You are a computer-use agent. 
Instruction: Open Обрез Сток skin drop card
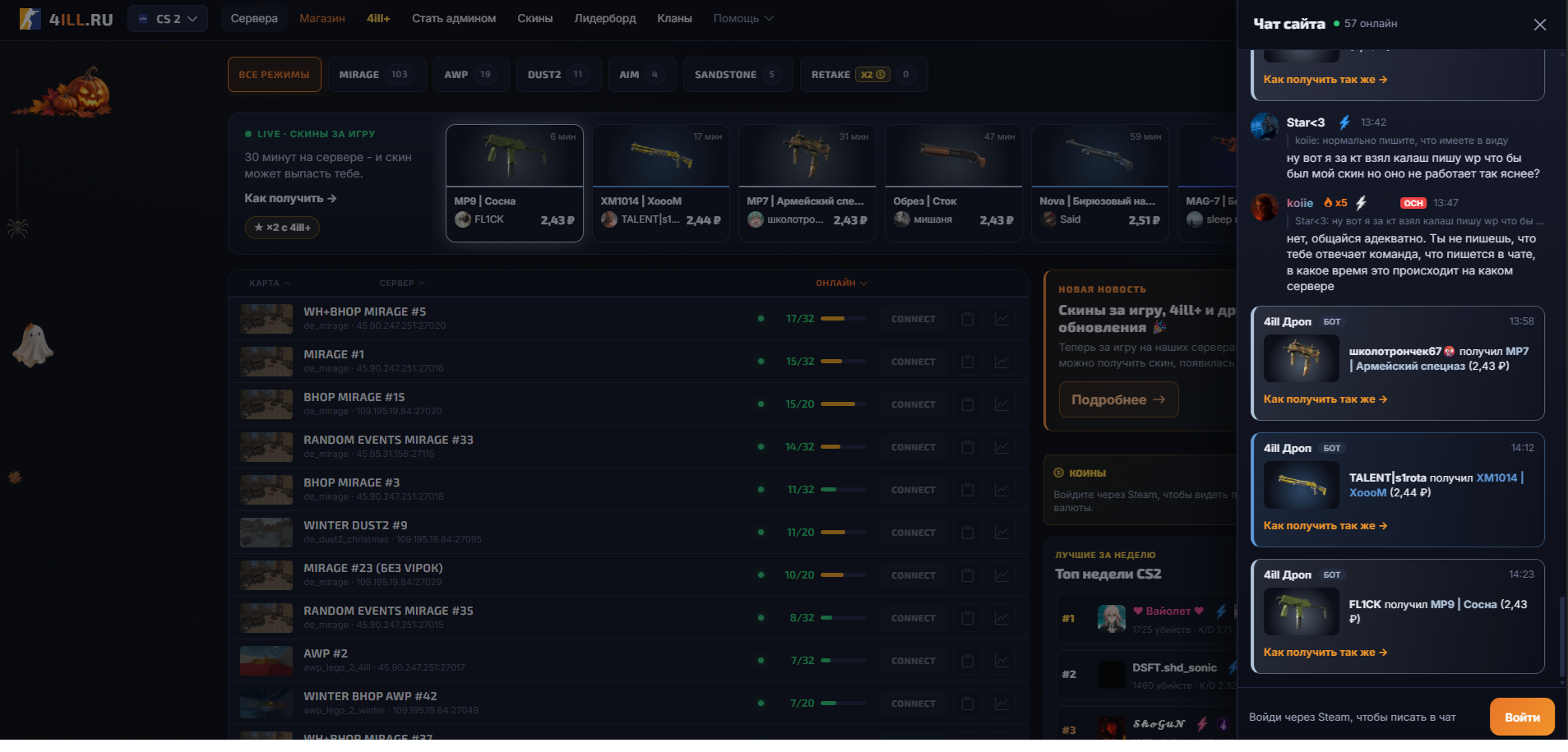(954, 183)
